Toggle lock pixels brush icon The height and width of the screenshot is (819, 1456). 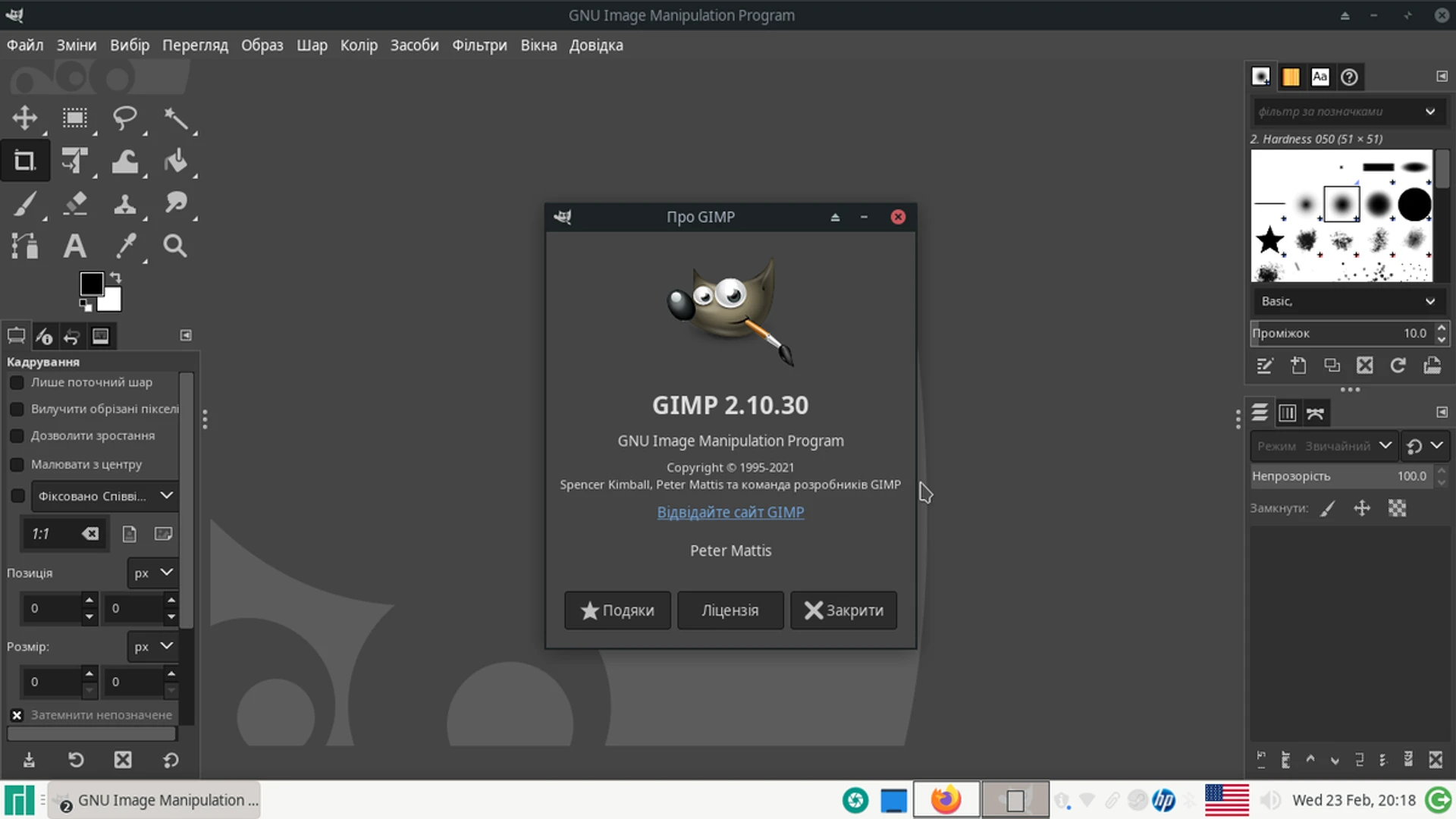pyautogui.click(x=1327, y=508)
